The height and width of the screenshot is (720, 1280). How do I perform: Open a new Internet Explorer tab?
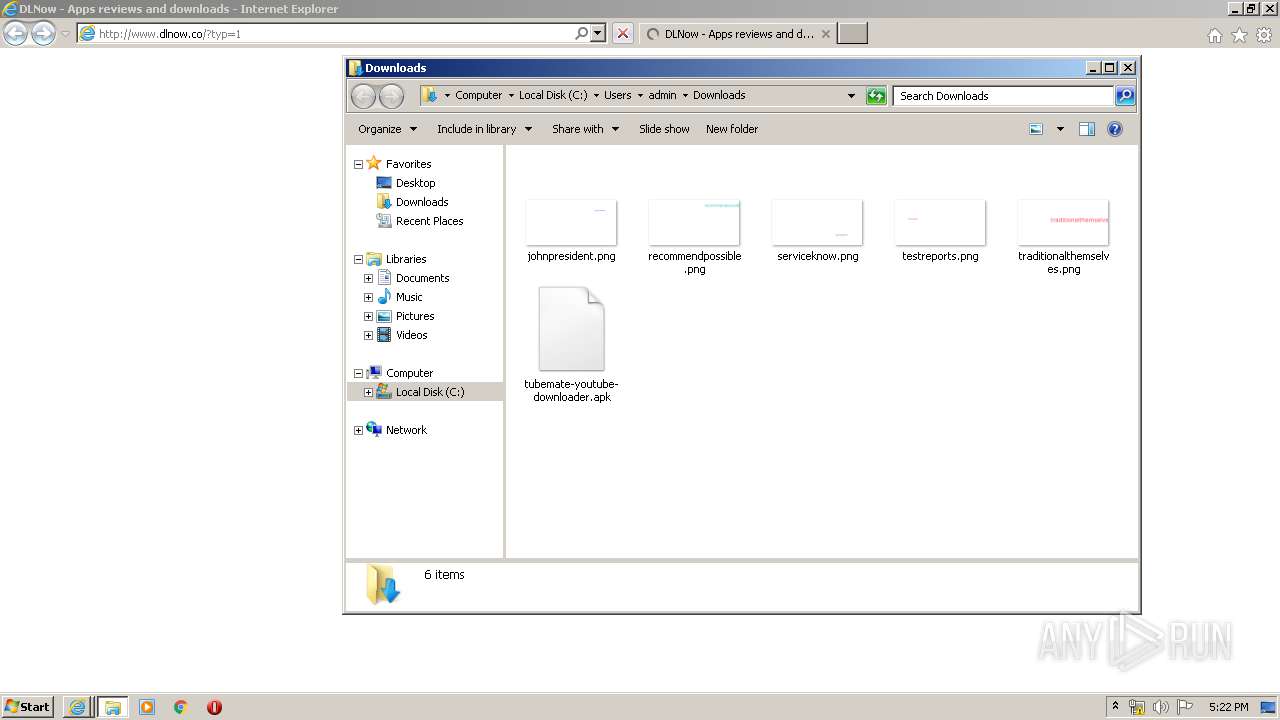click(852, 34)
